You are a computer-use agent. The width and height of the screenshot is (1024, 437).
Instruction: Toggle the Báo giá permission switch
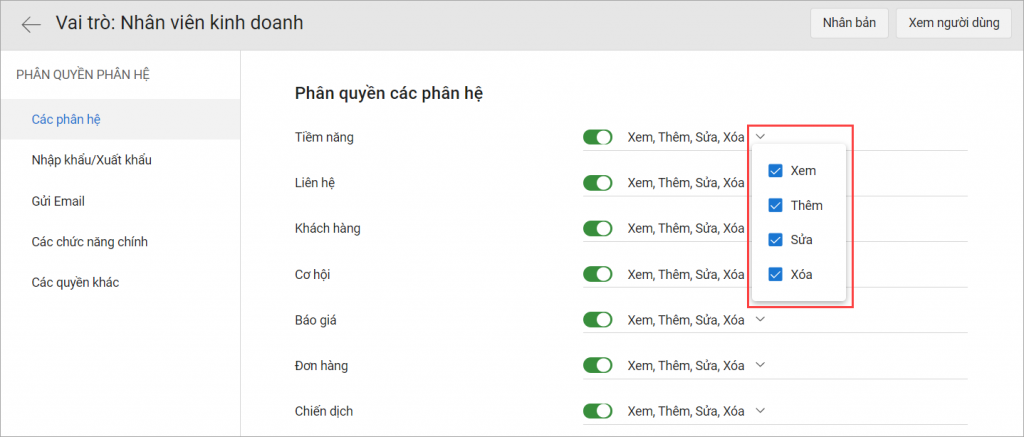598,320
